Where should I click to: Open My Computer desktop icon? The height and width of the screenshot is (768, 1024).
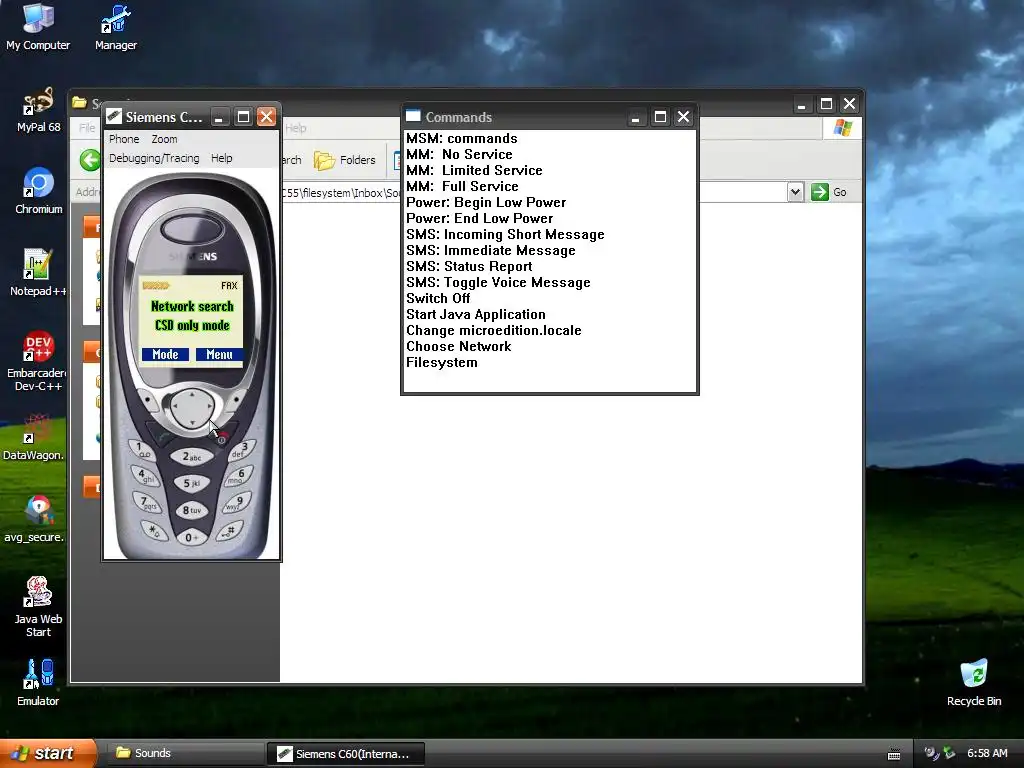pyautogui.click(x=38, y=26)
